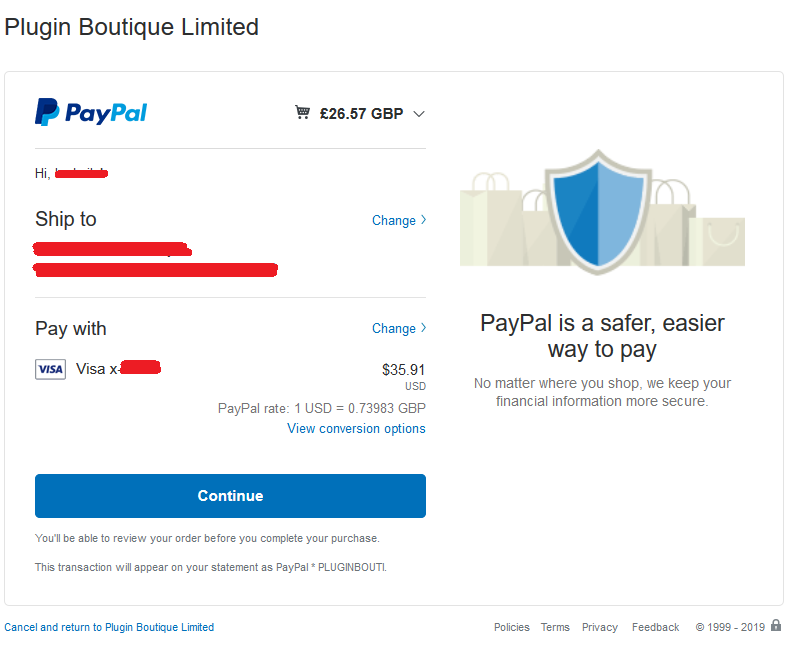Open the Policies footer link
810x647 pixels.
[512, 628]
